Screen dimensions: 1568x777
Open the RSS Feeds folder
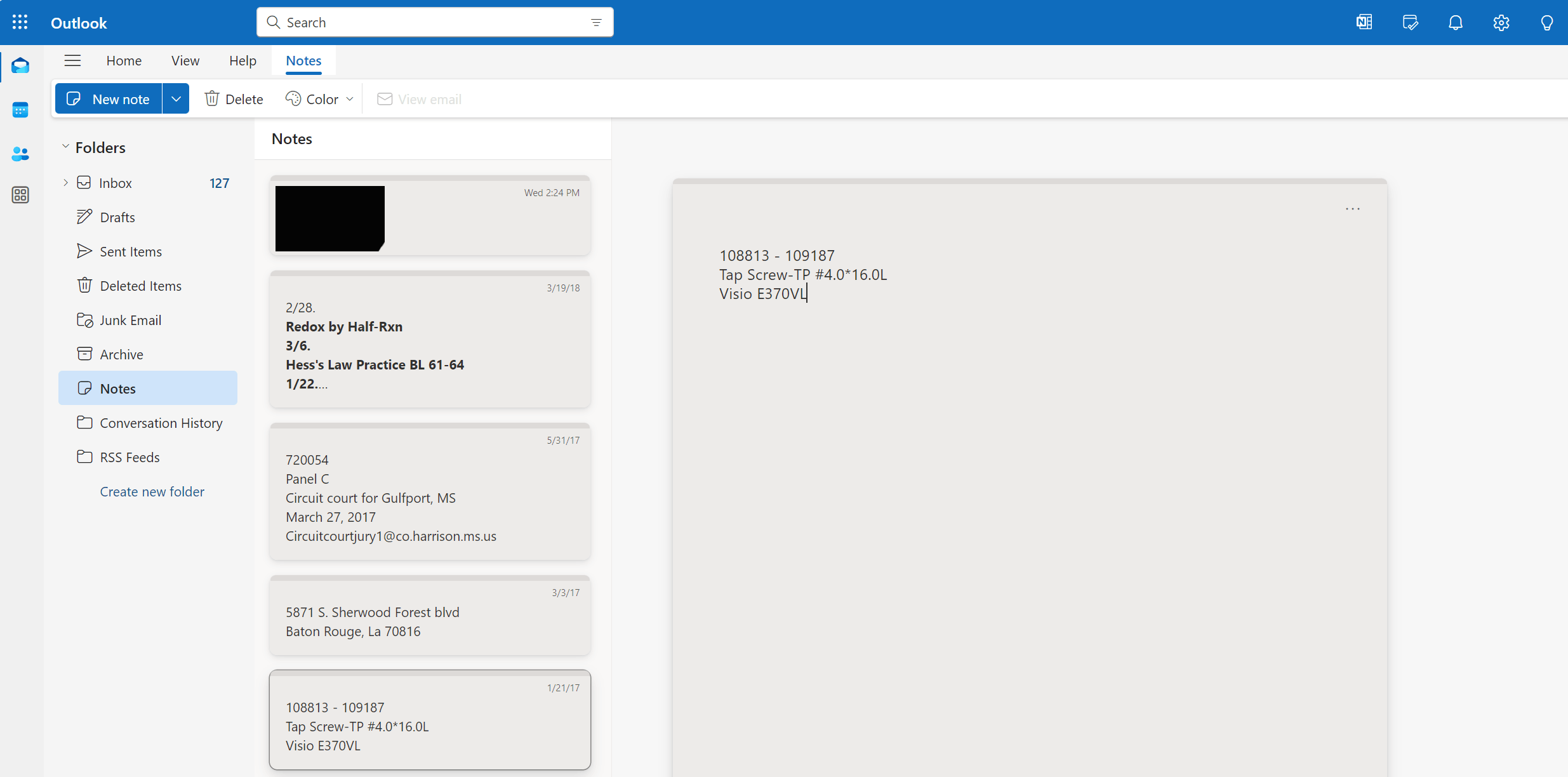(x=148, y=457)
